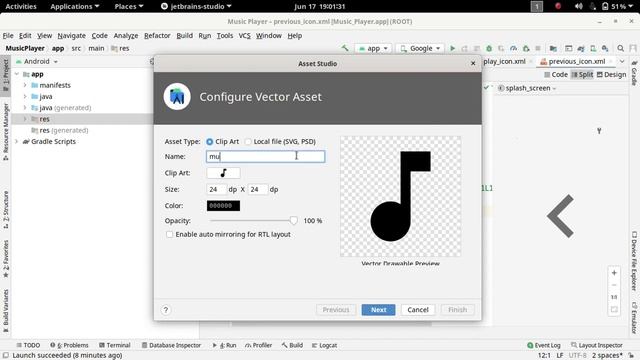The width and height of the screenshot is (640, 360).
Task: Click the Make Project hammer icon
Action: click(345, 48)
